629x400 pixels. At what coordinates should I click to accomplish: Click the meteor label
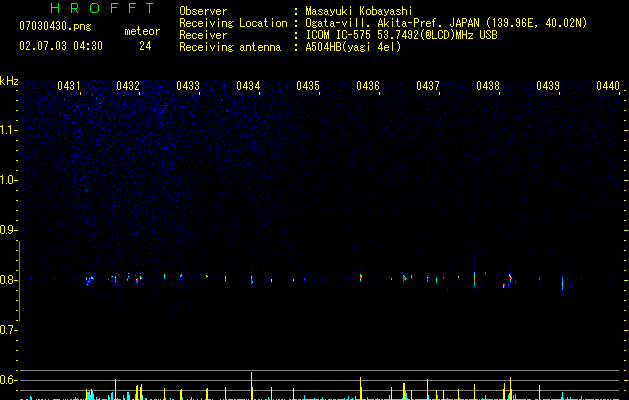(x=142, y=31)
